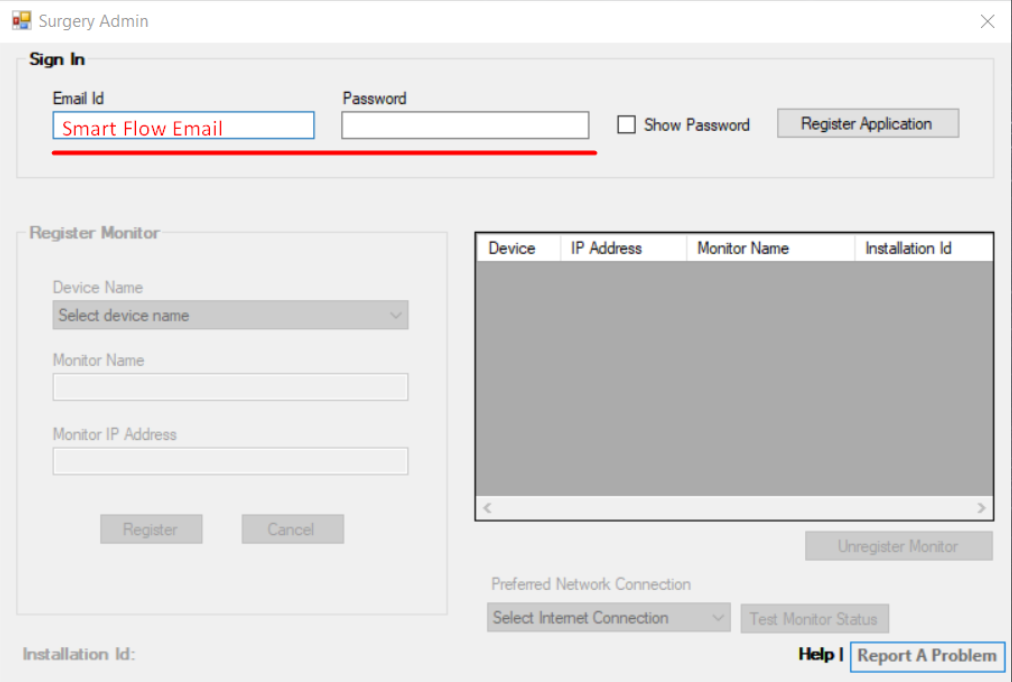Click the Report A Problem button
The height and width of the screenshot is (682, 1012).
[x=927, y=656]
